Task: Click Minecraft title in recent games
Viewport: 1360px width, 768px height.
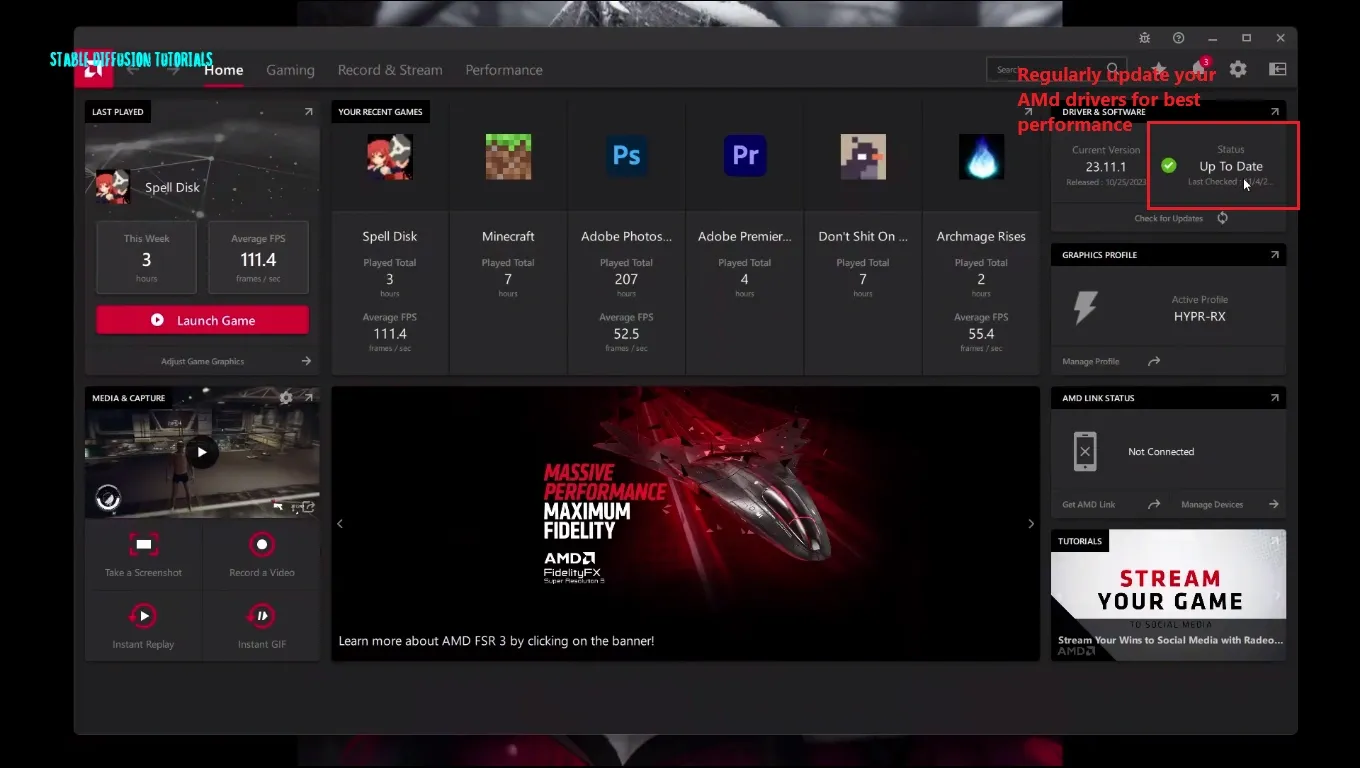Action: click(x=508, y=237)
